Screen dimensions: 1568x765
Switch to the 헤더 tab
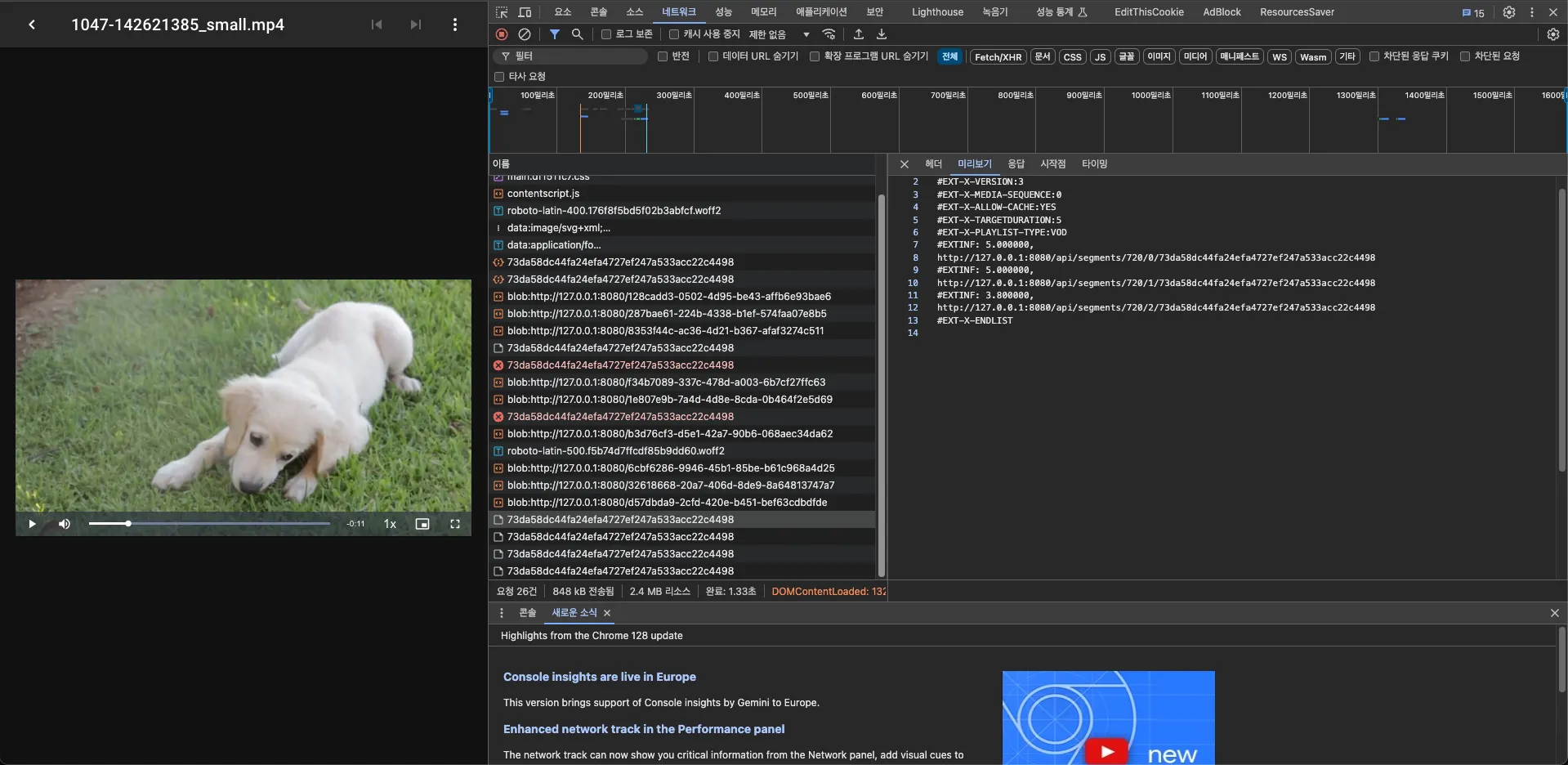point(933,164)
